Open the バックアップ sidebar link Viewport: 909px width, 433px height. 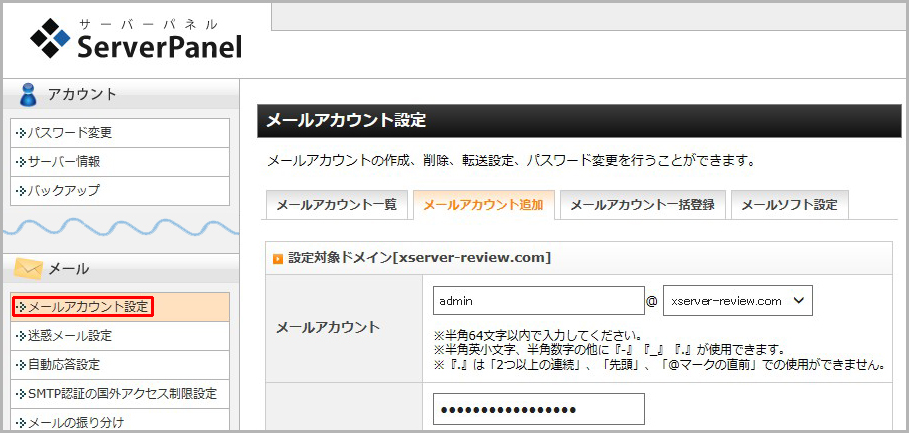[64, 190]
